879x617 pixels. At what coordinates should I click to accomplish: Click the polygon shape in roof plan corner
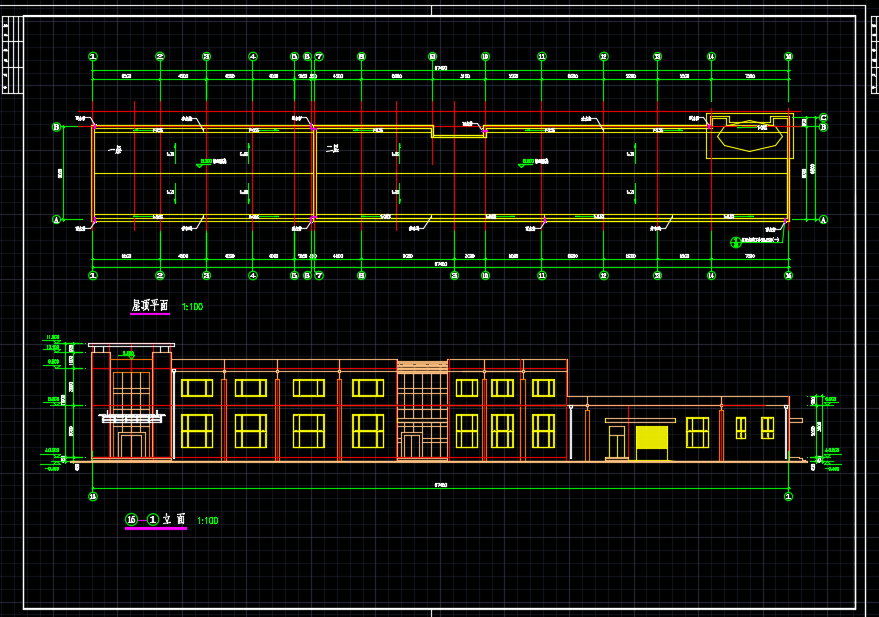pos(749,137)
